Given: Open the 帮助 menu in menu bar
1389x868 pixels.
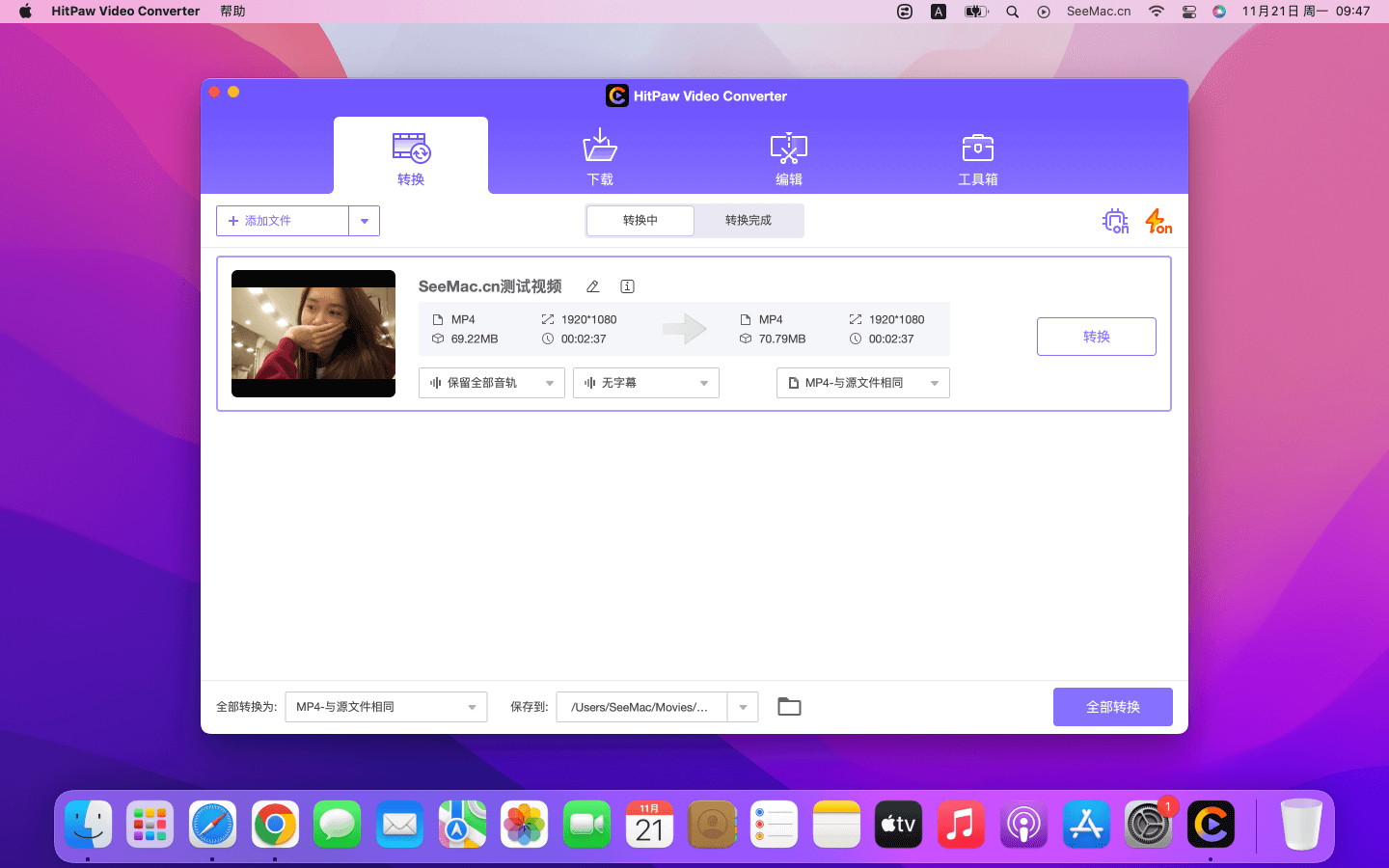Looking at the screenshot, I should (x=232, y=12).
